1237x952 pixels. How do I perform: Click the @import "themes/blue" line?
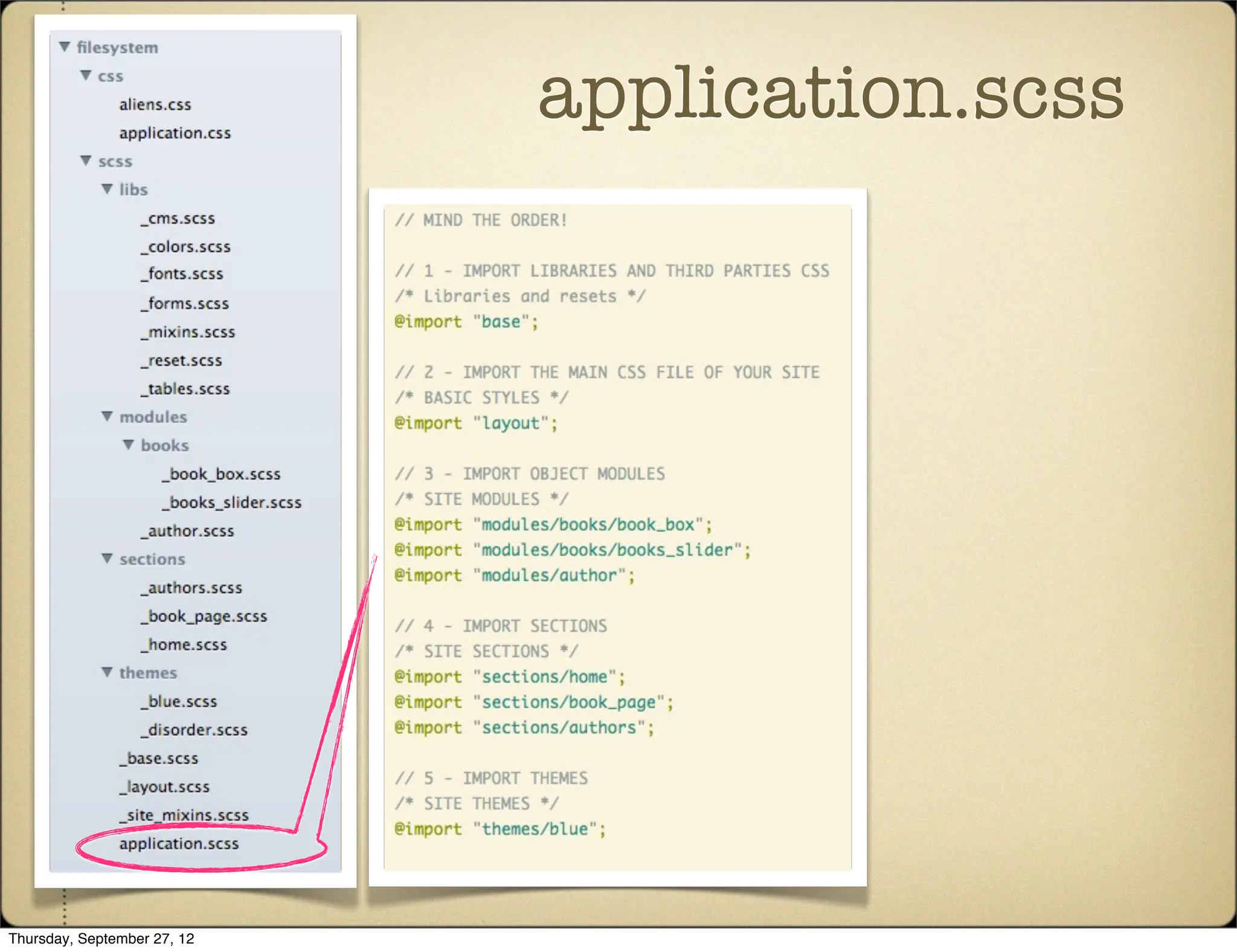(x=500, y=829)
